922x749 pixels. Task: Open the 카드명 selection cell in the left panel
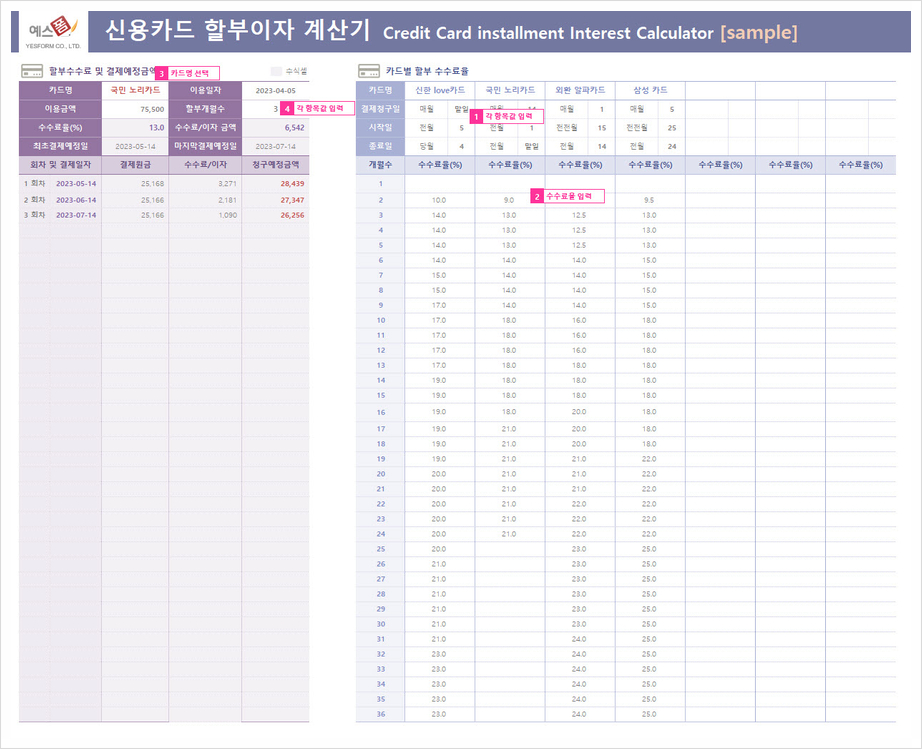coord(135,90)
